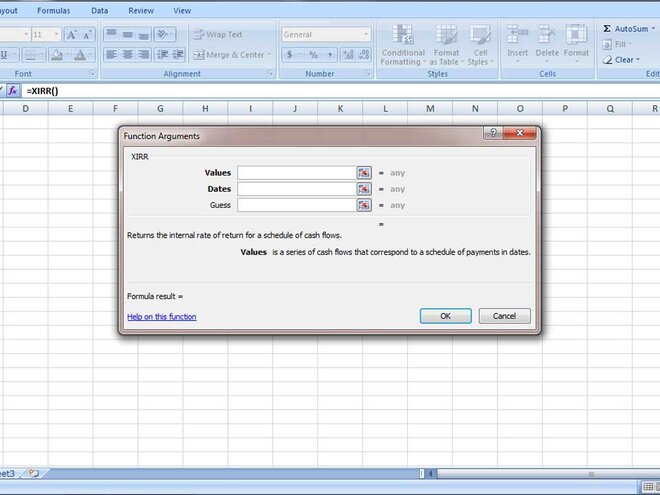Click the collapse button beside the Dates field

tap(364, 189)
